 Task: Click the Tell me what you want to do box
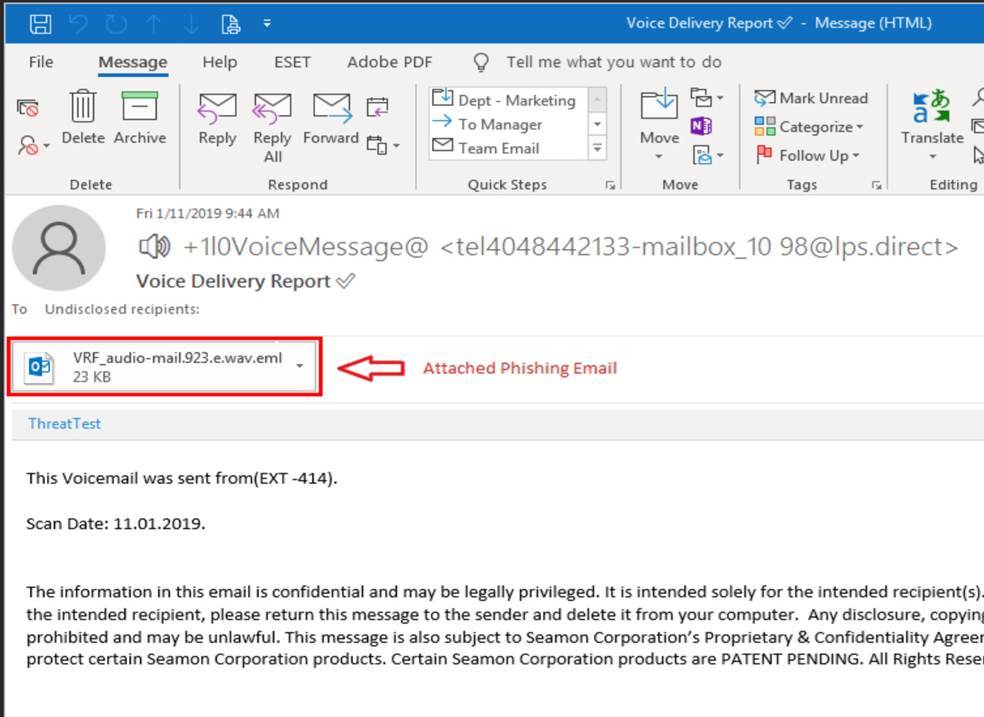coord(614,62)
